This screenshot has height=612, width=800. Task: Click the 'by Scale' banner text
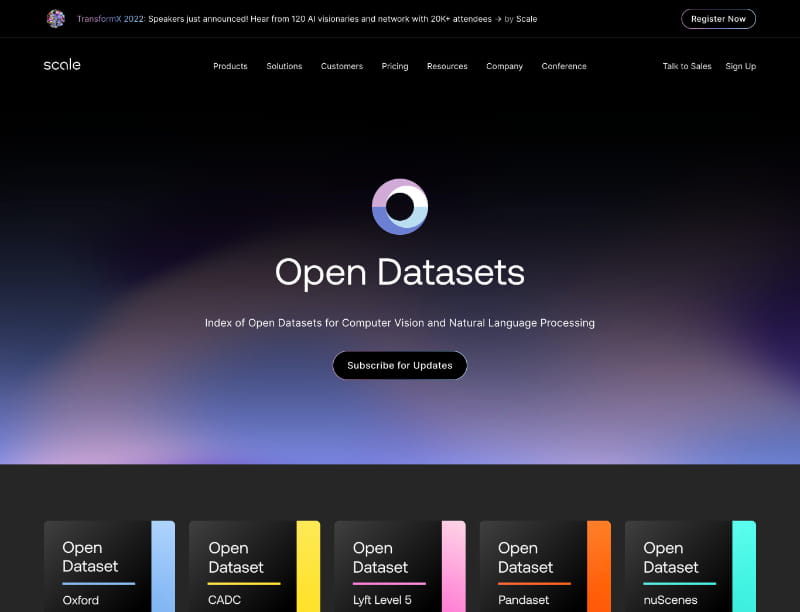(x=520, y=19)
